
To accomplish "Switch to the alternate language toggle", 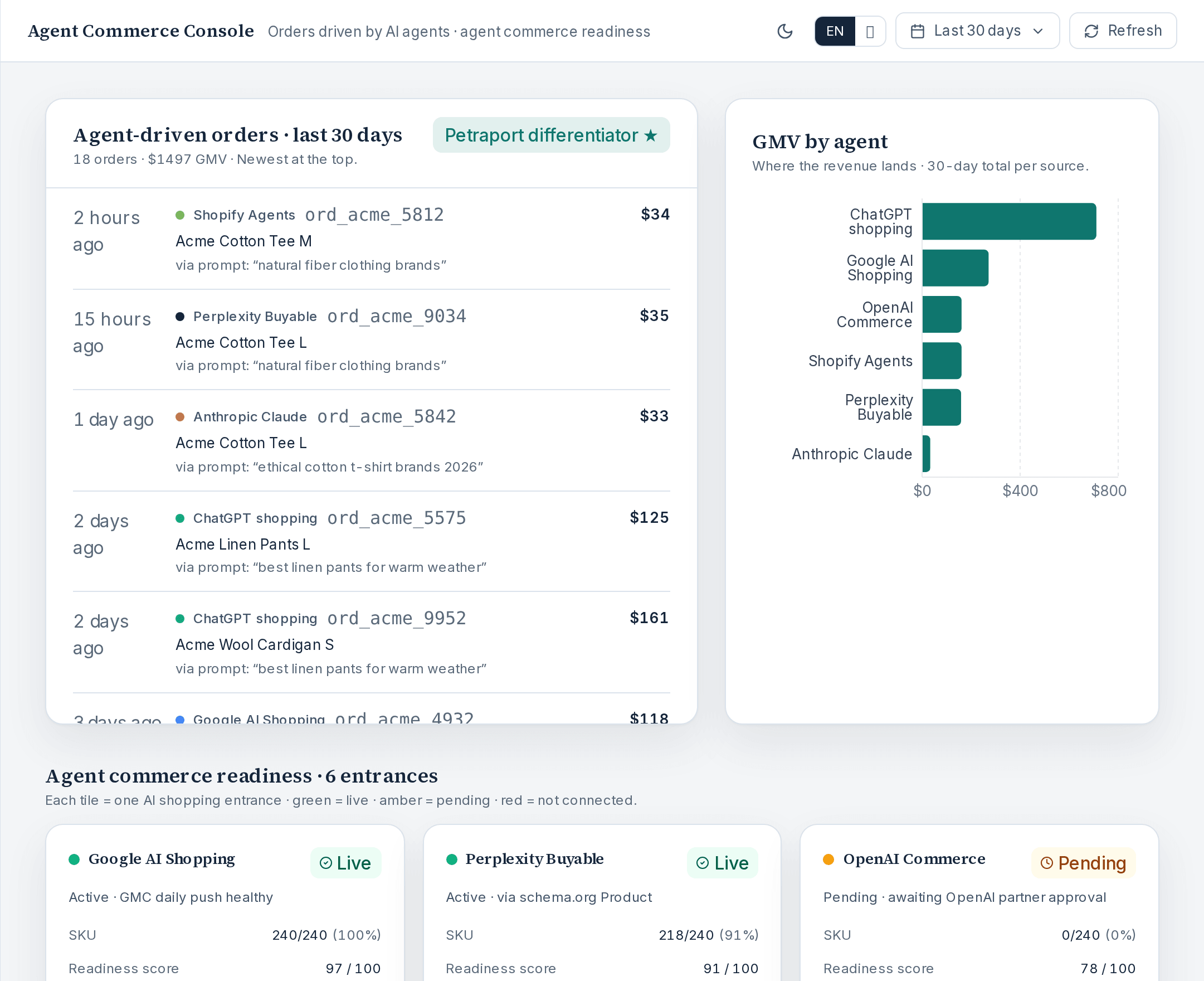I will tap(870, 31).
